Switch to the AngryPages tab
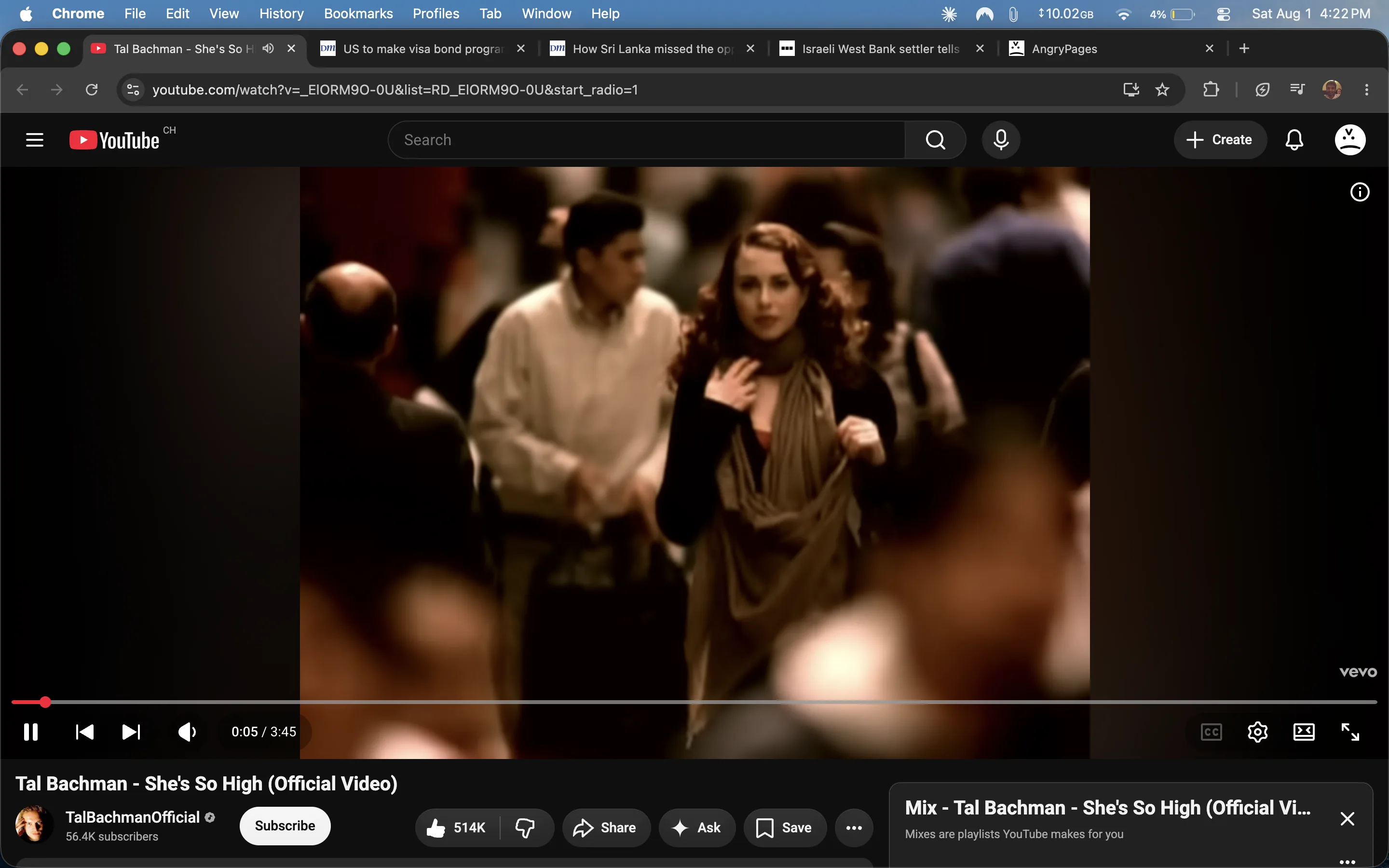The height and width of the screenshot is (868, 1389). point(1111,49)
